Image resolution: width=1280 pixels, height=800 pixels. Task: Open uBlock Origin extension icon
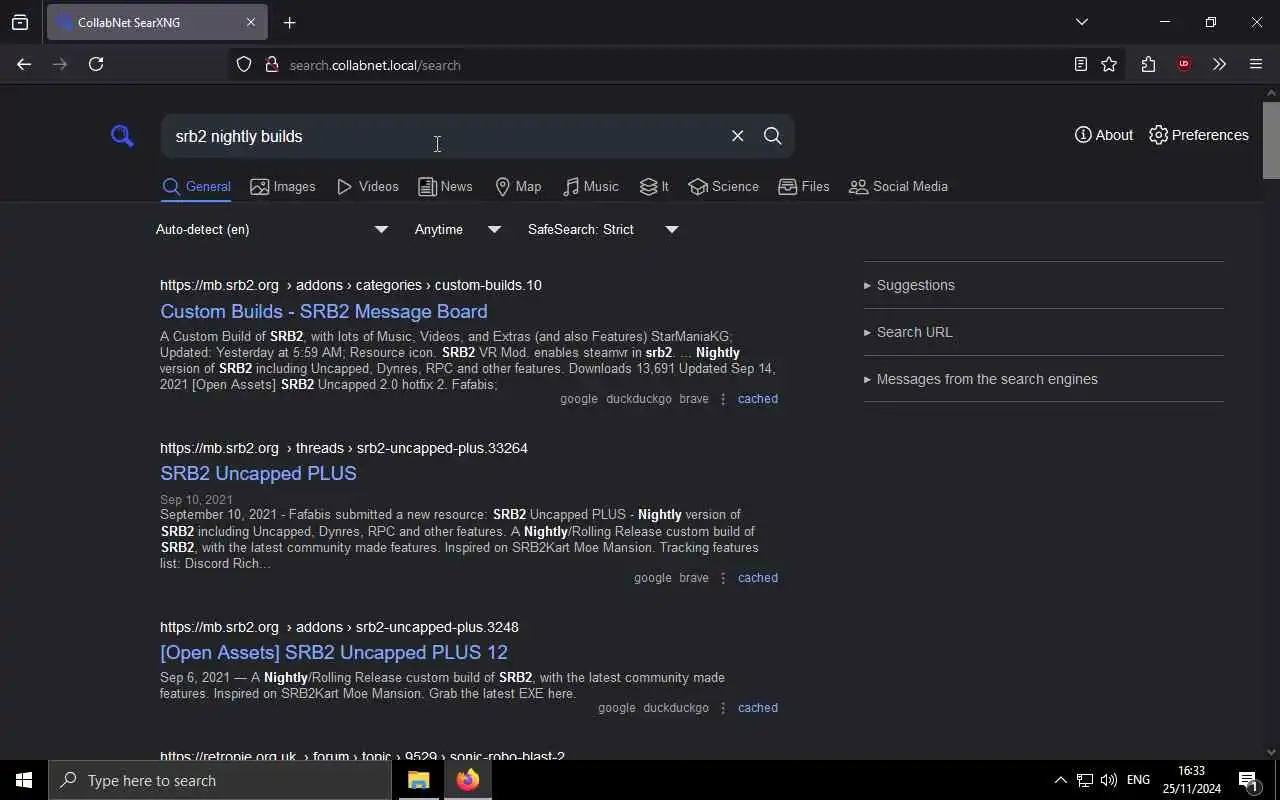pos(1184,65)
